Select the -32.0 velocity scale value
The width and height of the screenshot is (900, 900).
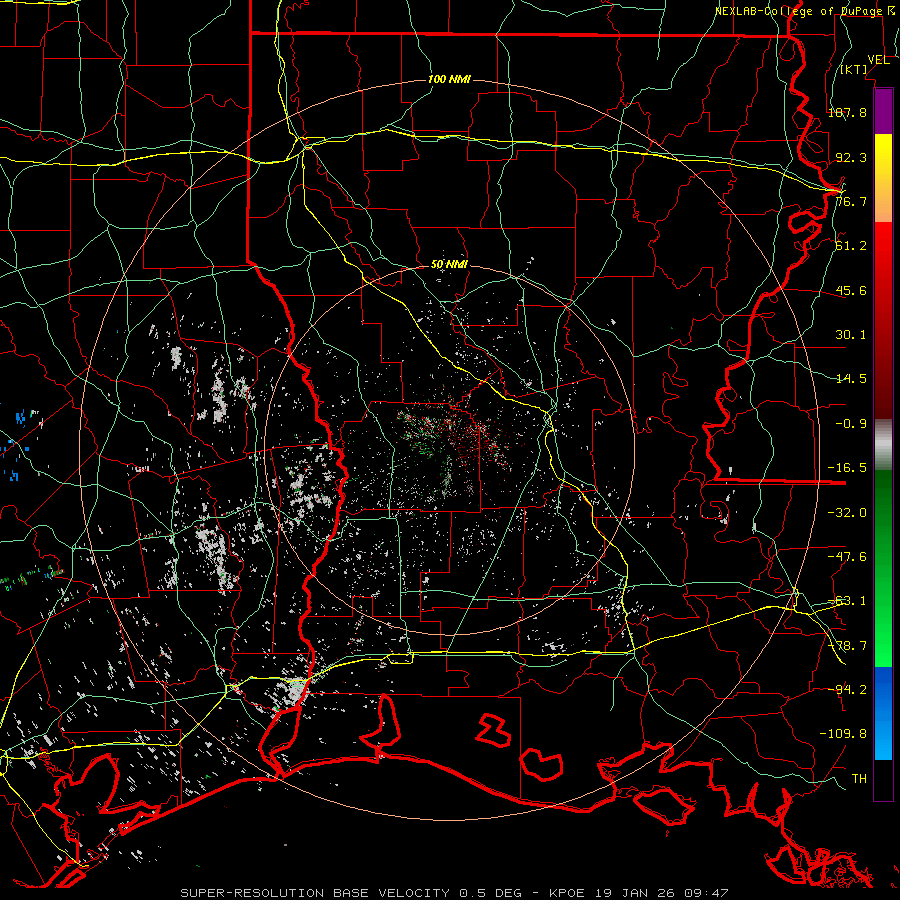pyautogui.click(x=847, y=513)
